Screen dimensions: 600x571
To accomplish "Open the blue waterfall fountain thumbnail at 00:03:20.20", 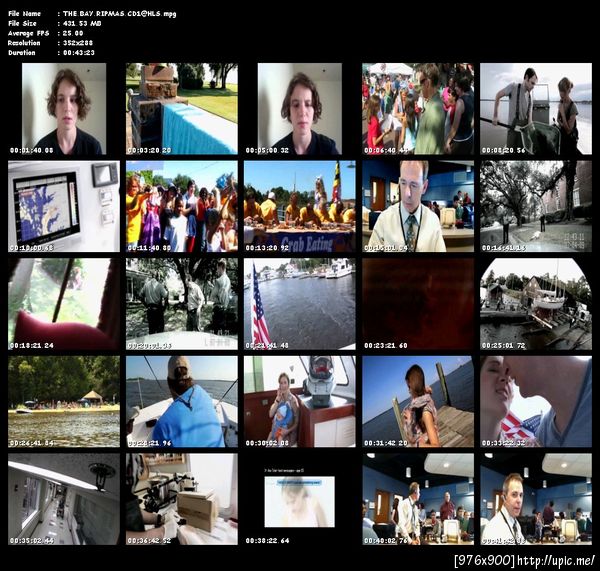I will 182,109.
